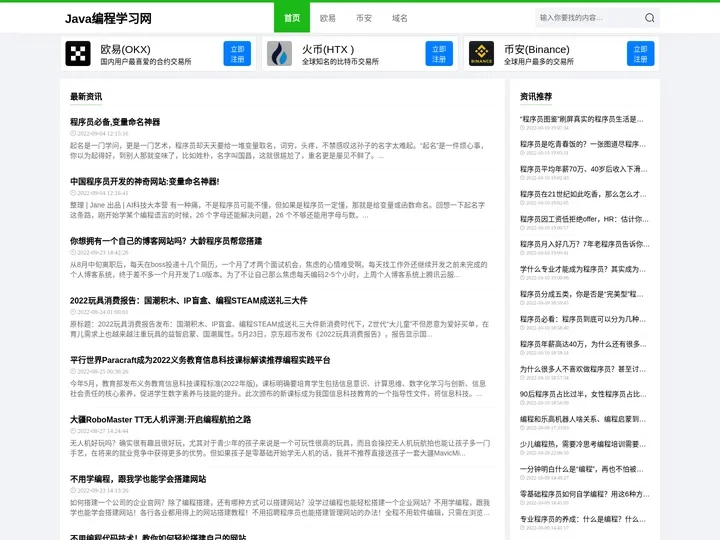The width and height of the screenshot is (720, 540).
Task: Click excerpt beginning 从8月中旬离职后
Action: (279, 270)
